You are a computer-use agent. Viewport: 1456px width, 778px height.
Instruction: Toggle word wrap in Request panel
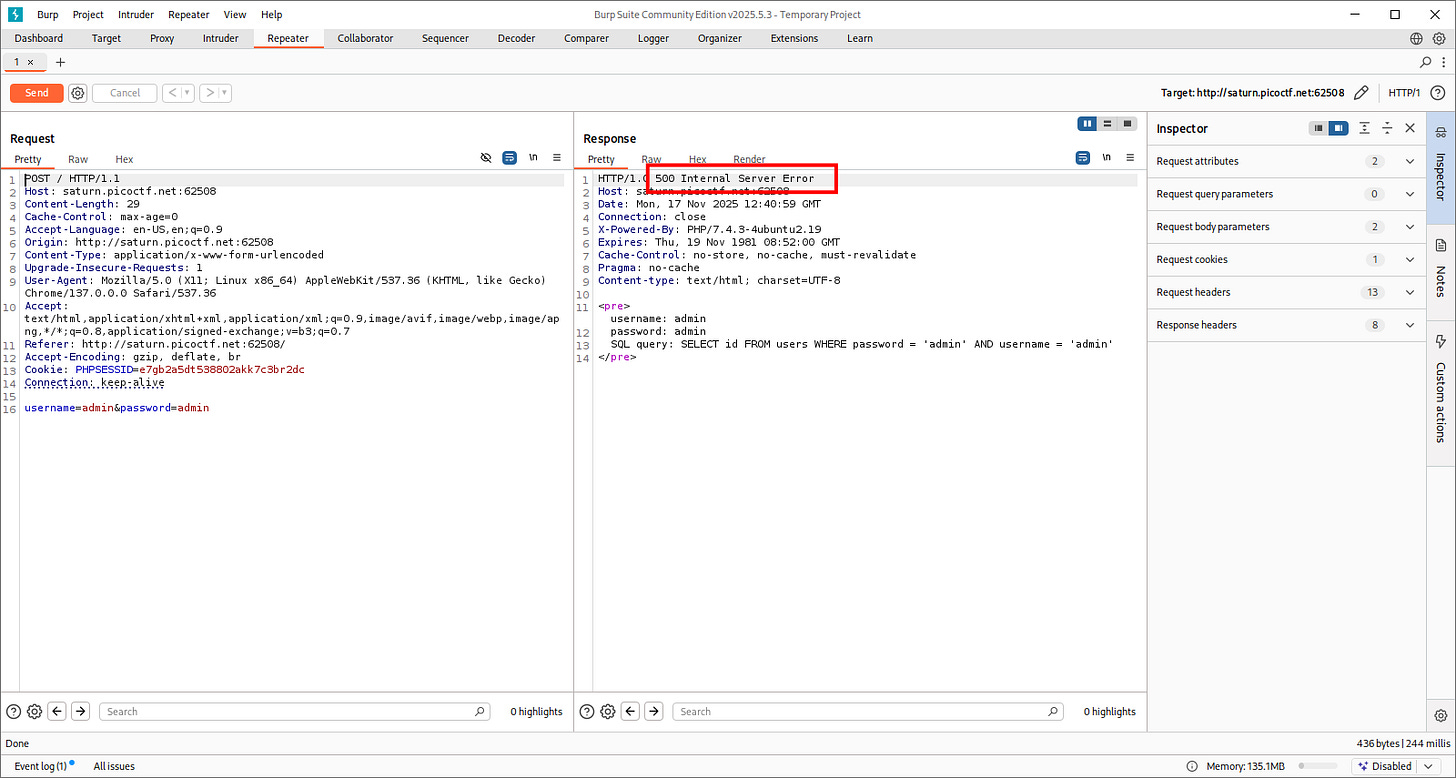click(x=509, y=158)
